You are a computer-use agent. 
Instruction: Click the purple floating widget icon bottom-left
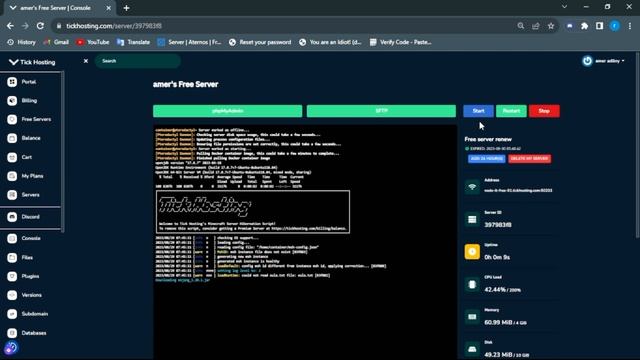coord(11,348)
